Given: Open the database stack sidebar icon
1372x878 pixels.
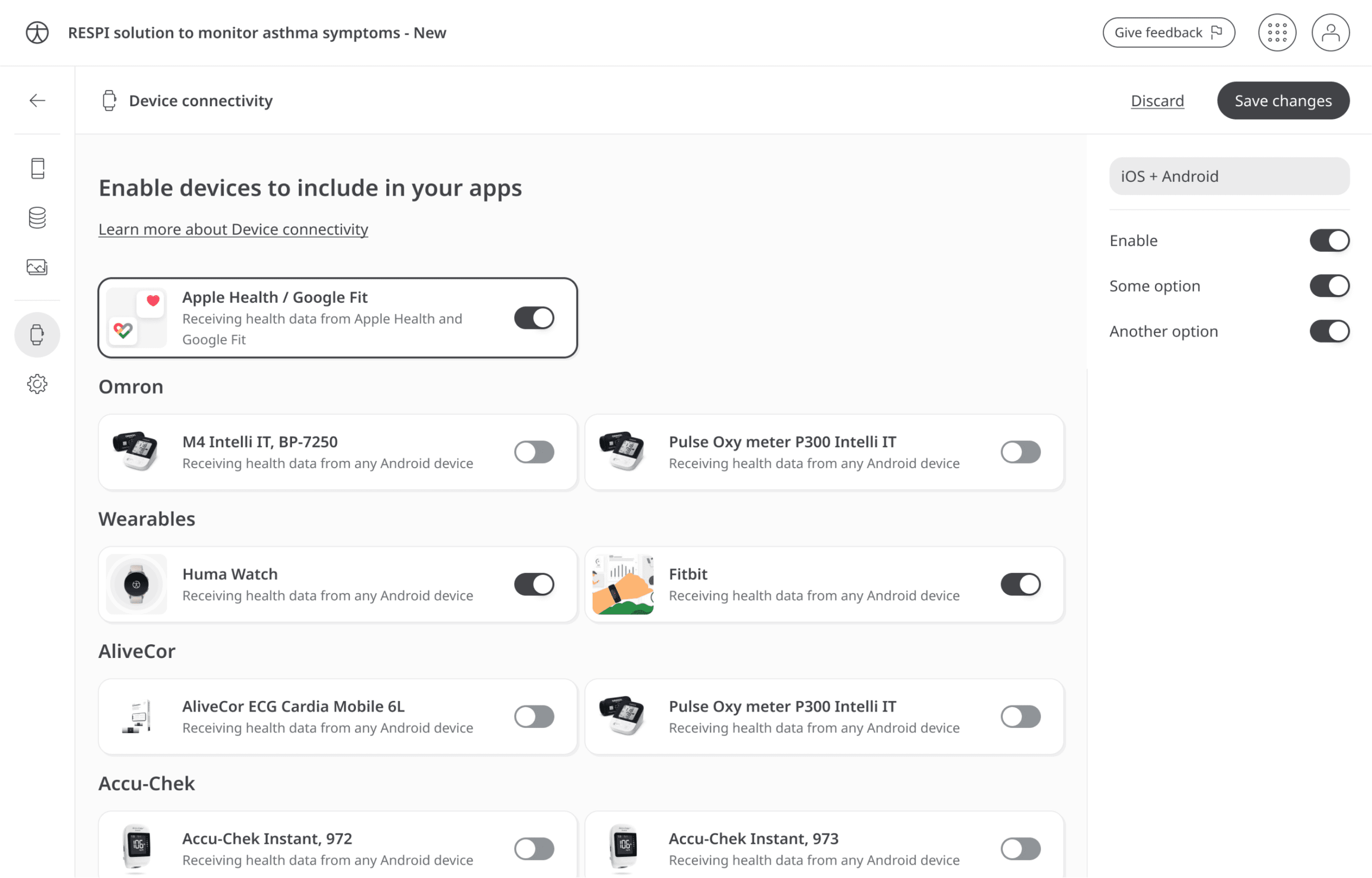Looking at the screenshot, I should click(x=37, y=218).
